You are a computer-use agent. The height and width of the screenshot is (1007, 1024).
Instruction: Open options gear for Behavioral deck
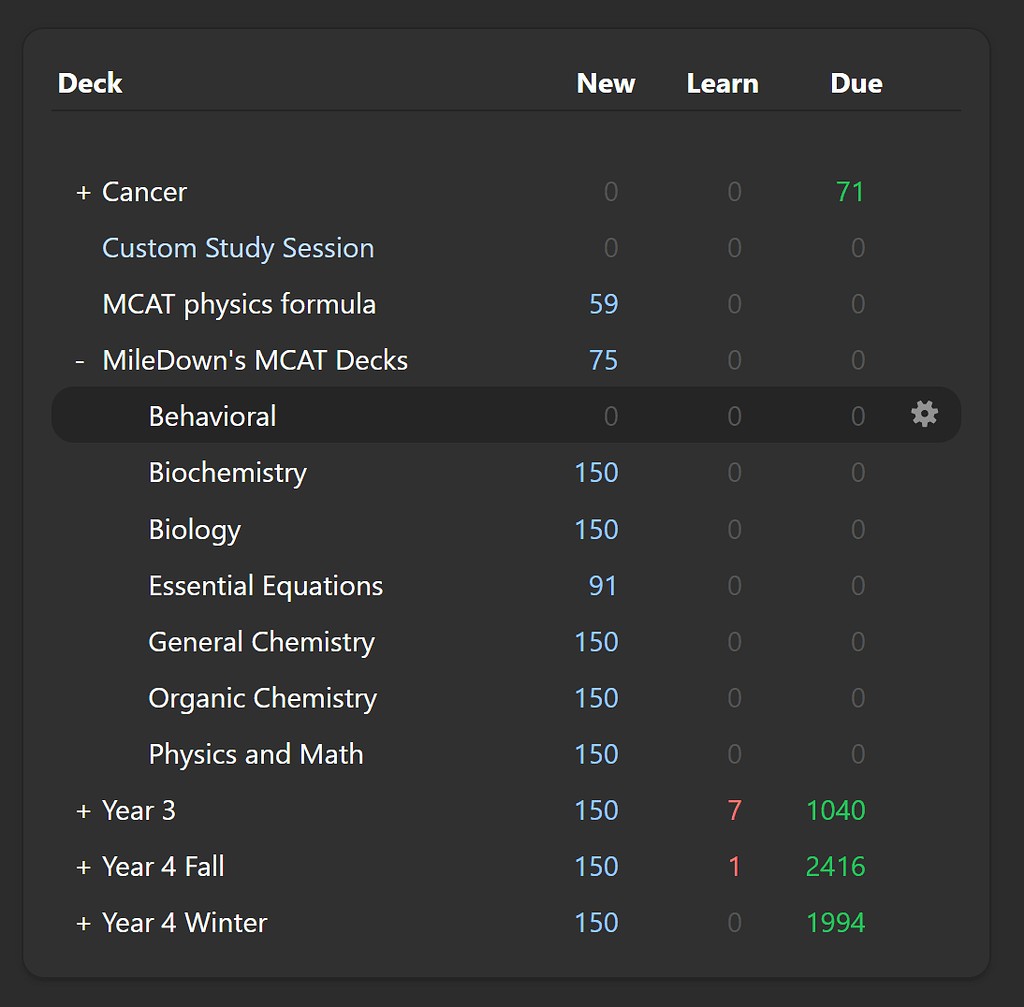point(924,414)
